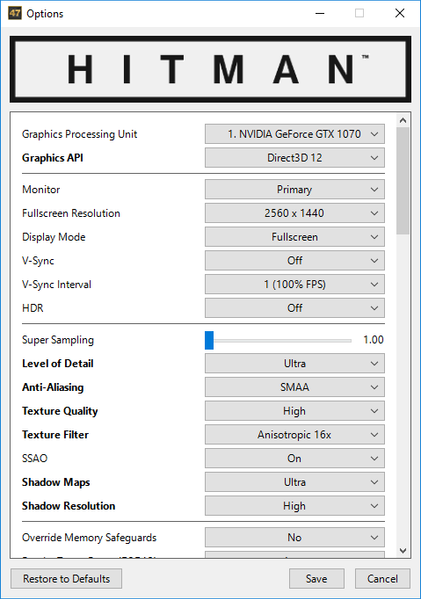Image resolution: width=421 pixels, height=599 pixels.
Task: Open the Graphics Processing Unit dropdown
Action: tap(295, 134)
